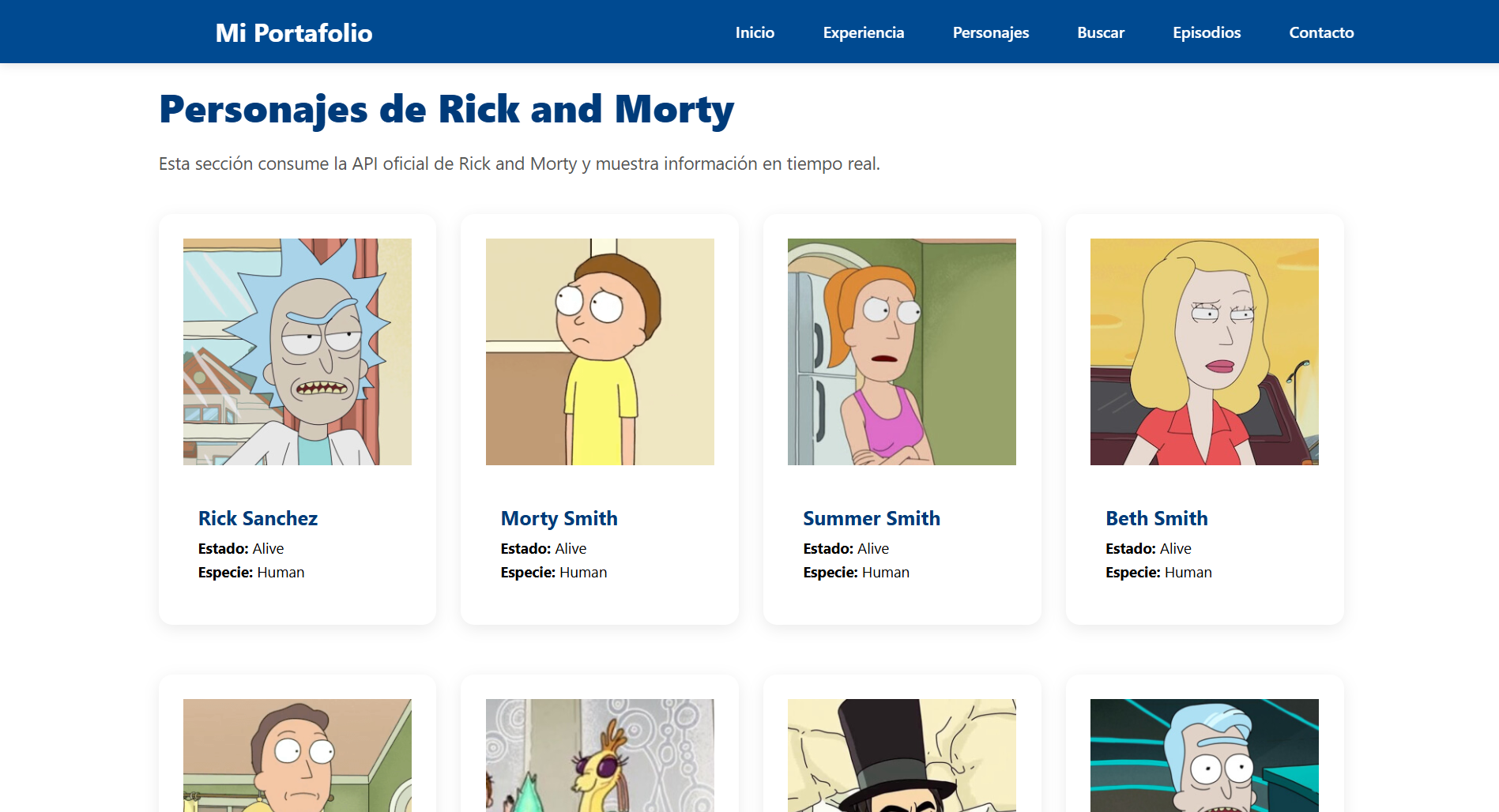The width and height of the screenshot is (1499, 812).
Task: Select the Morty Smith card title
Action: point(559,518)
